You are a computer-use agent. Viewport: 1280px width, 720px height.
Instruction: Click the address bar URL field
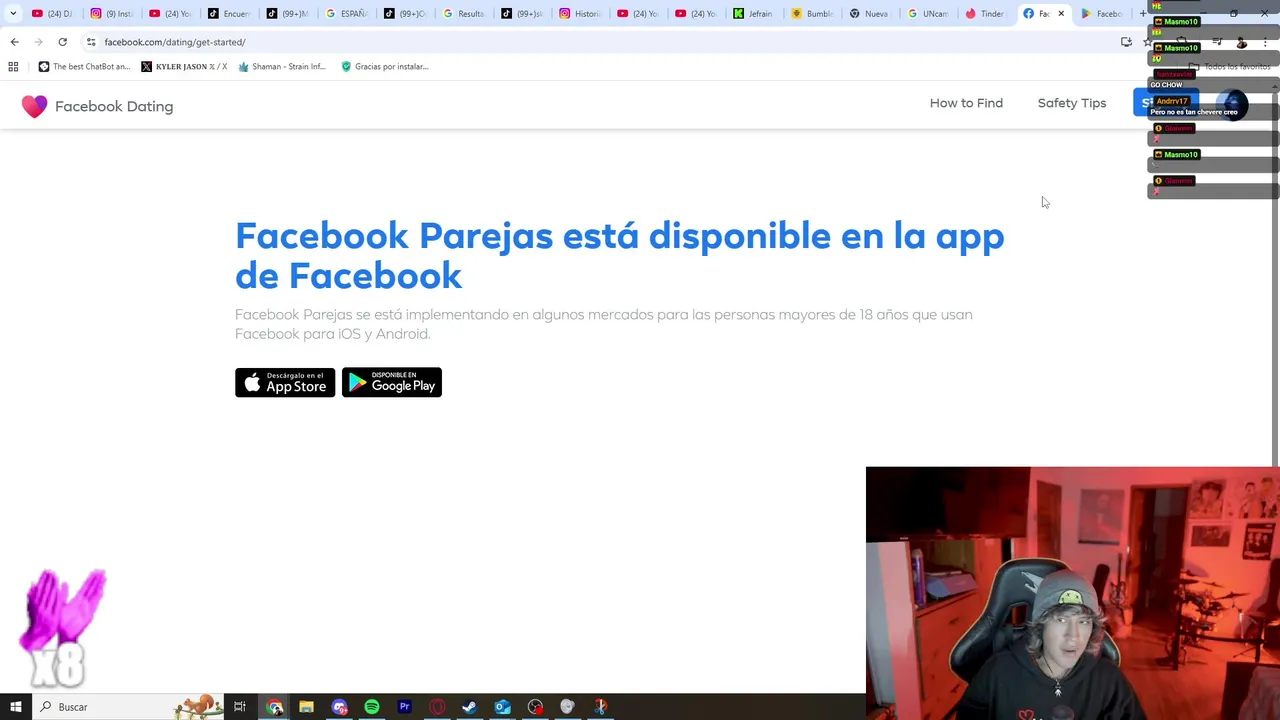(x=600, y=42)
